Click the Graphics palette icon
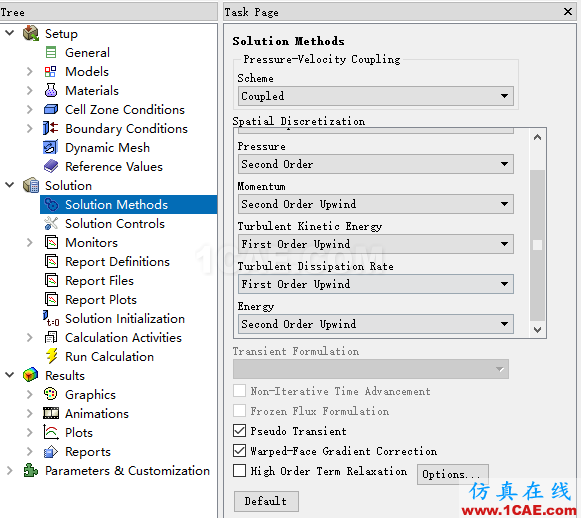 pos(50,394)
